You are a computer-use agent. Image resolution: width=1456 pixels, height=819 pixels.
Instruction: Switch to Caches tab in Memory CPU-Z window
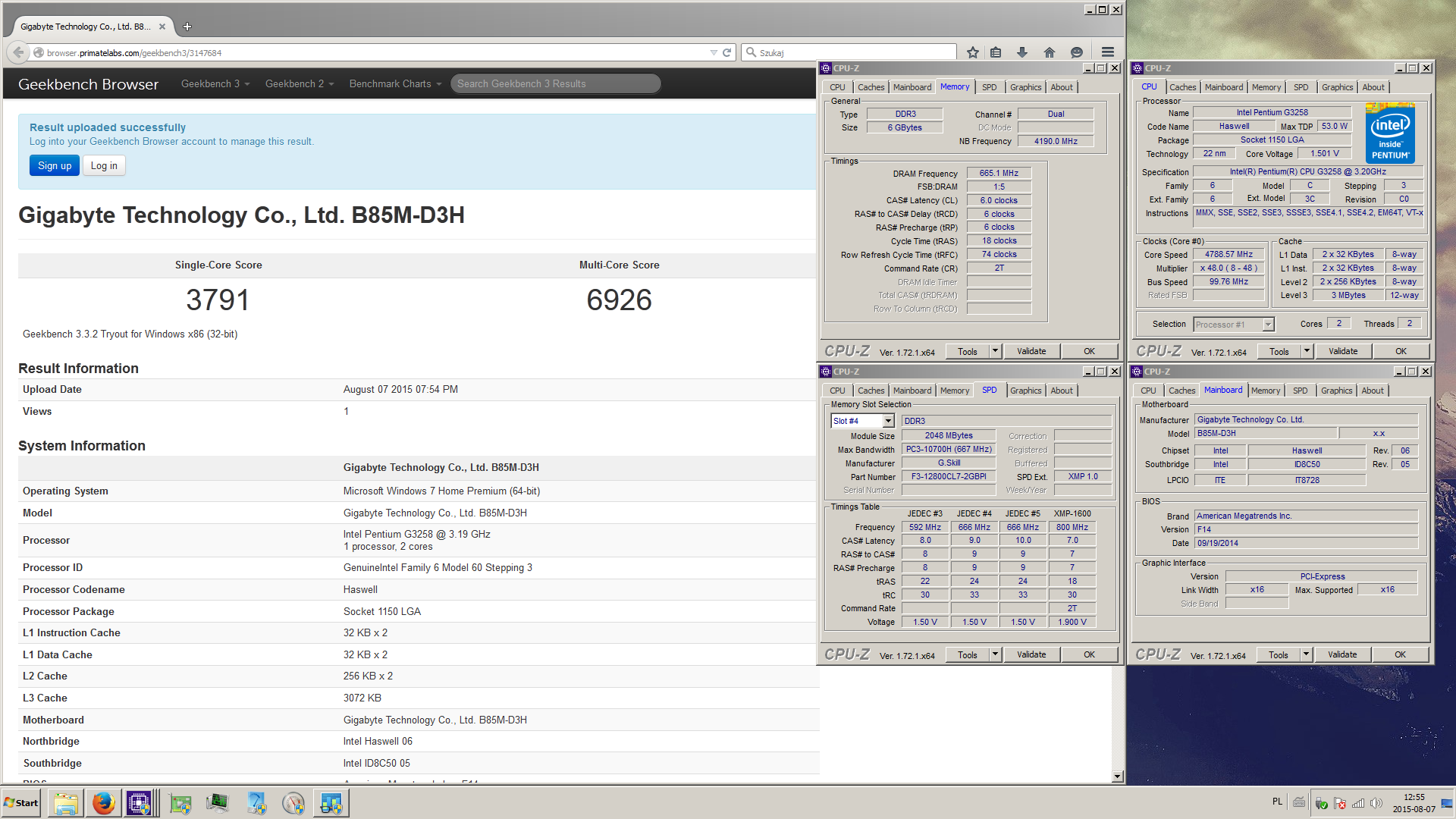tap(871, 87)
